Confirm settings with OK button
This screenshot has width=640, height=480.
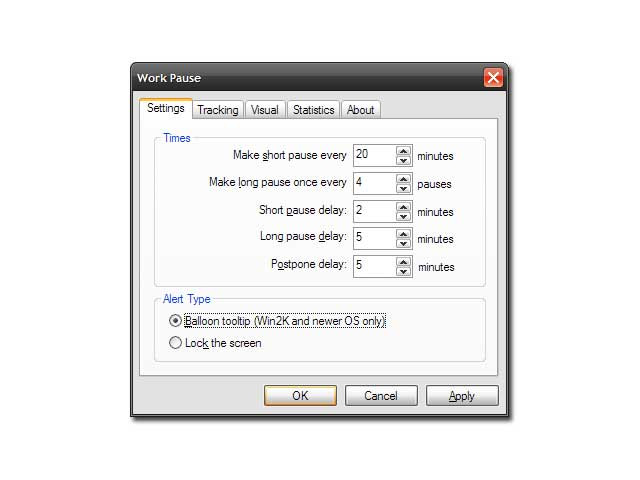point(300,396)
